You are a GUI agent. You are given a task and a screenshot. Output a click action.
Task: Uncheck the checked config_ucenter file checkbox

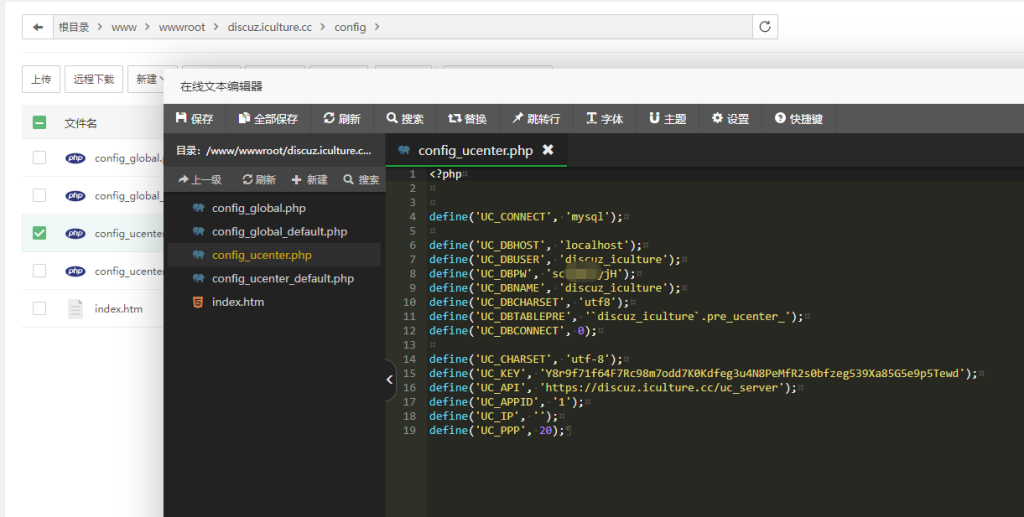39,233
